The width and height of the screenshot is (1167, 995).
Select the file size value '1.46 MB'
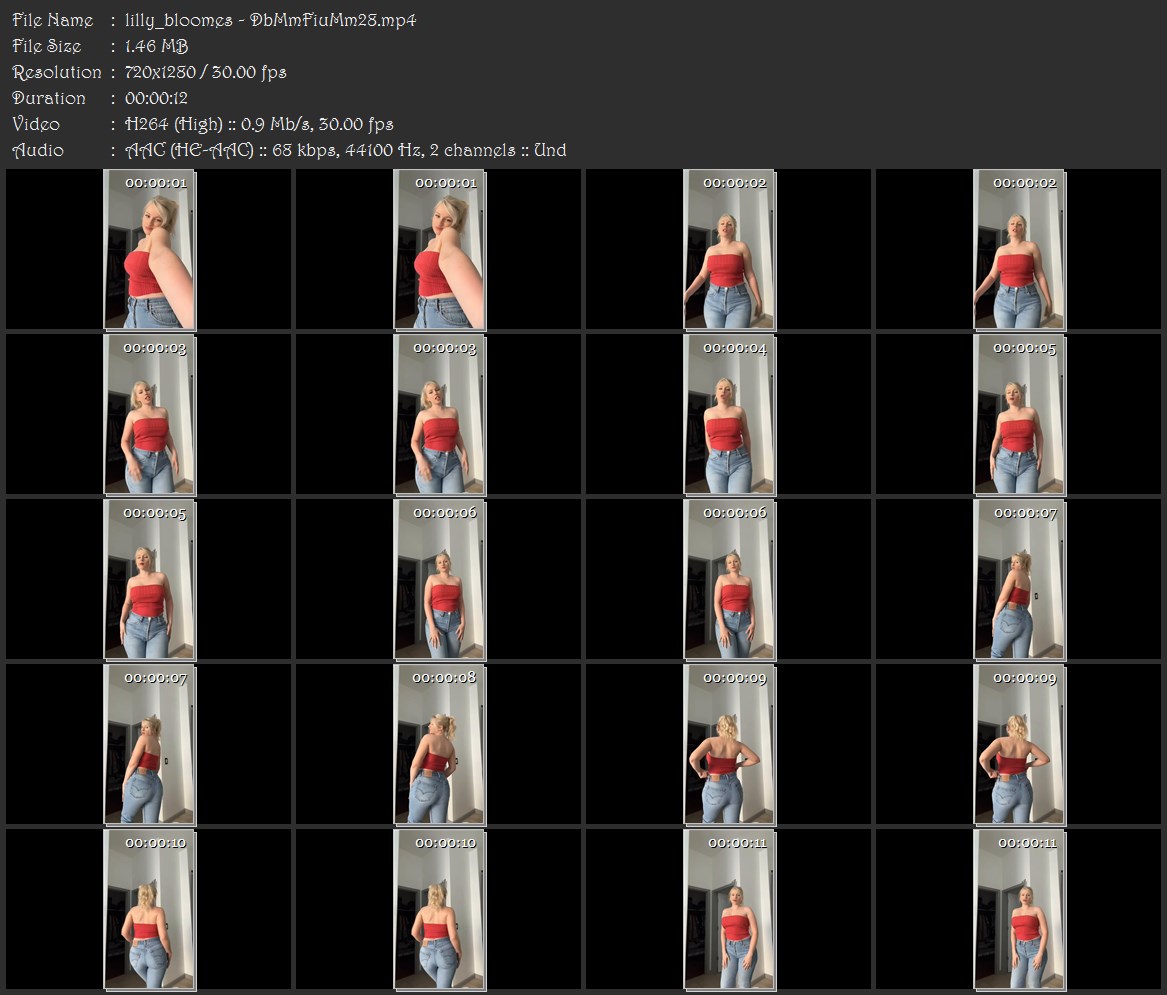click(x=156, y=46)
